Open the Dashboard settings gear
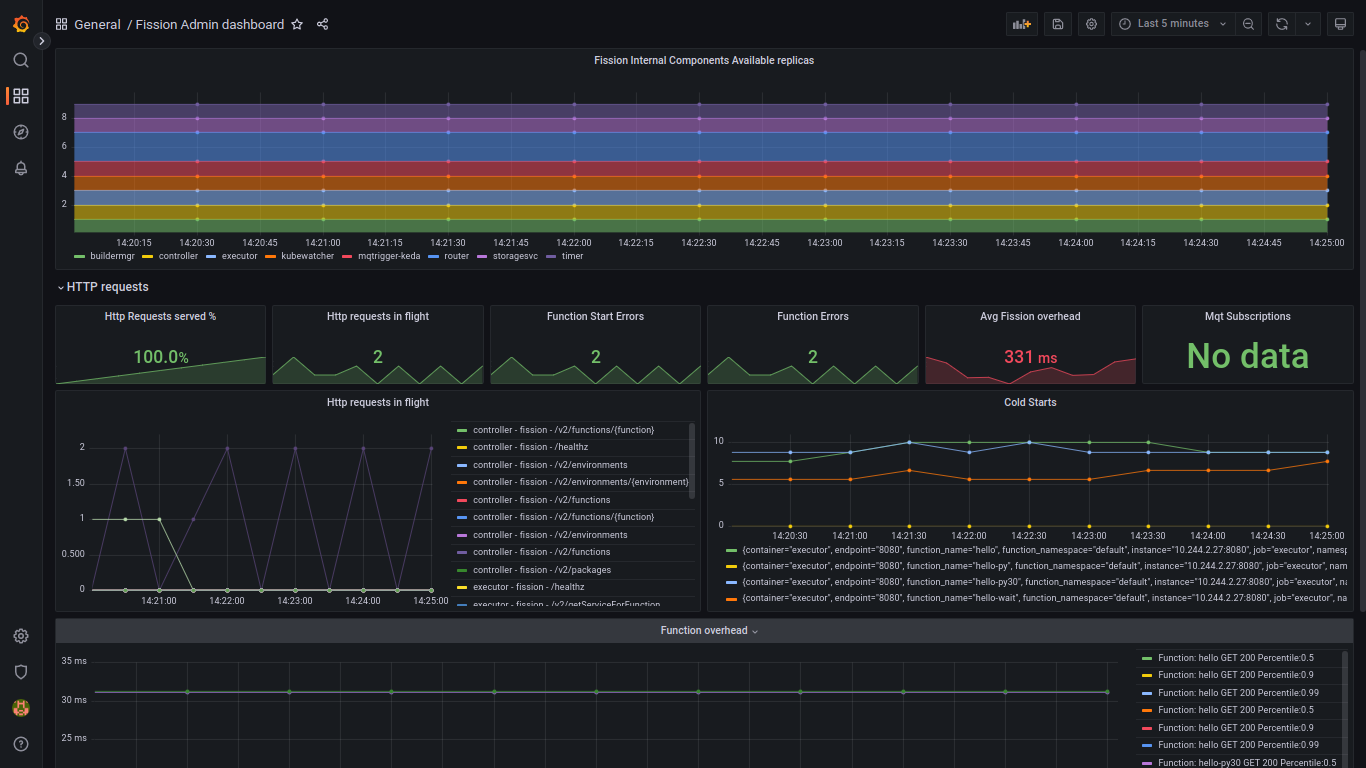Screen dimensions: 1366x768 tap(1091, 23)
